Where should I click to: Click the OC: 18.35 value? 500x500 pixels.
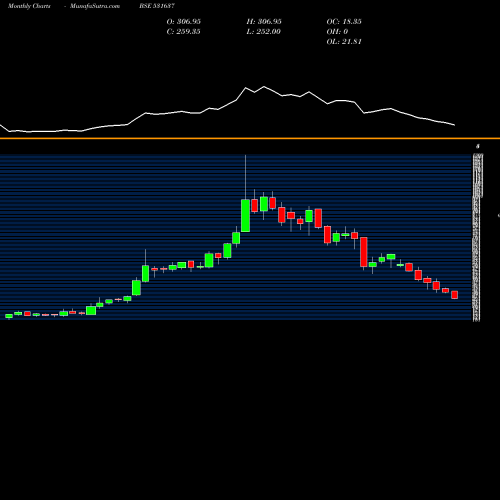[344, 21]
